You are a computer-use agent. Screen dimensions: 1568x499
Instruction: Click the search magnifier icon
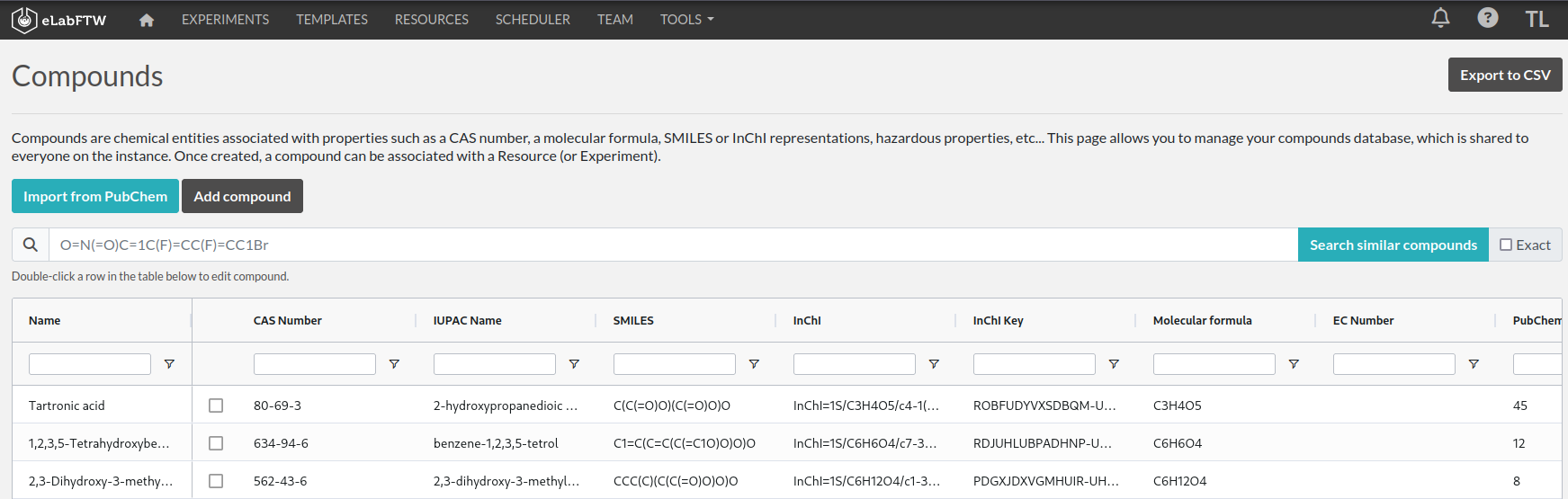31,245
